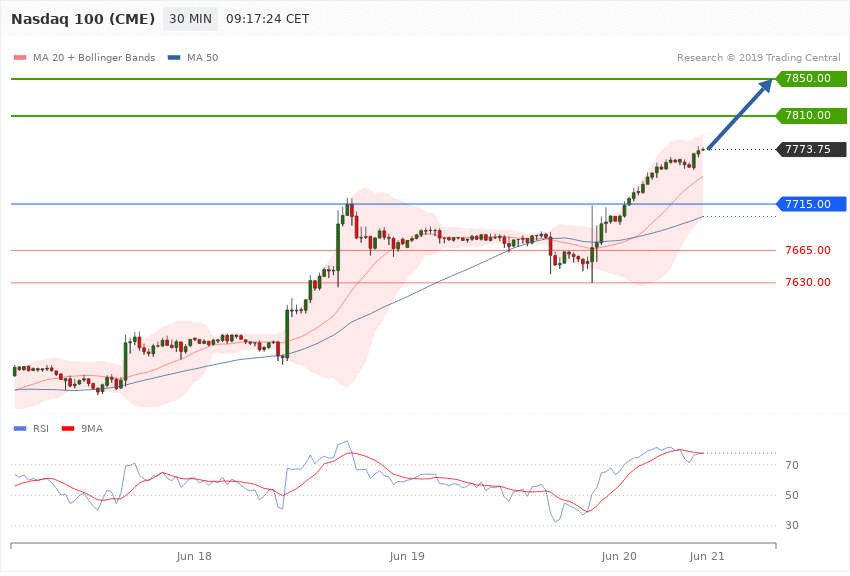Image resolution: width=850 pixels, height=576 pixels.
Task: Click the Jun 21 date label
Action: pos(707,556)
